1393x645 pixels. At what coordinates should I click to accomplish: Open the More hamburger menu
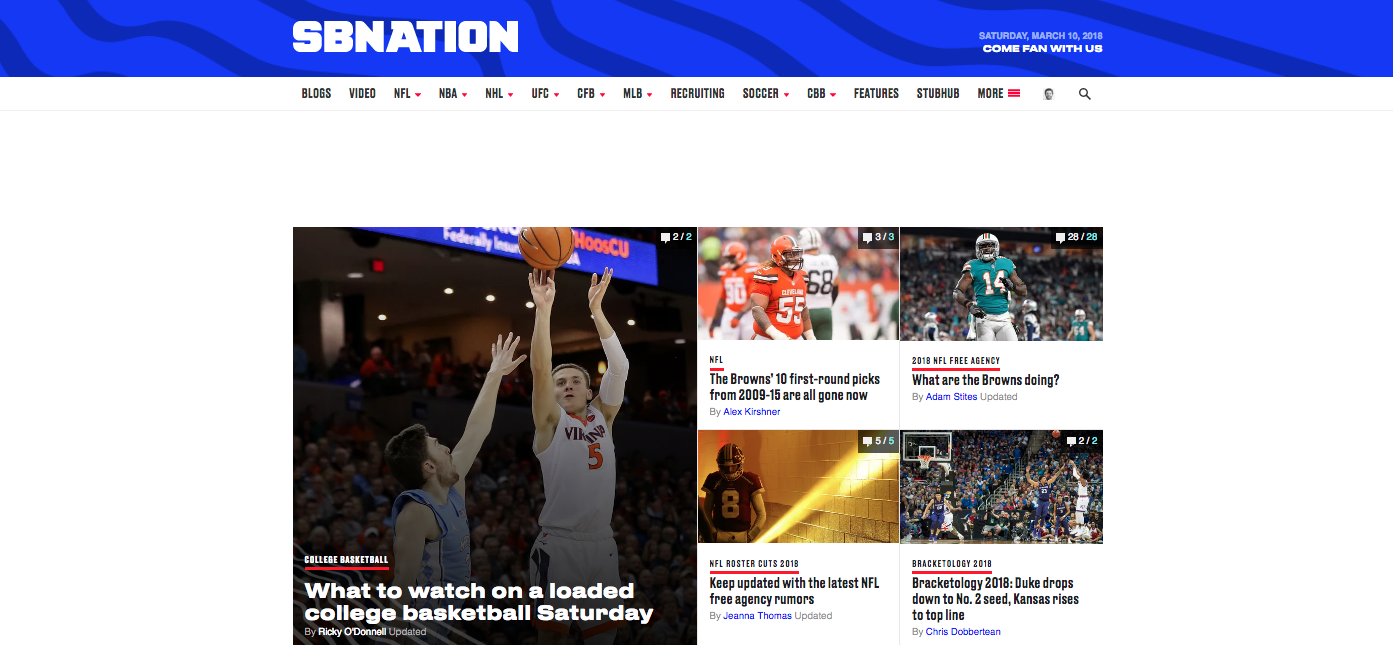[998, 93]
